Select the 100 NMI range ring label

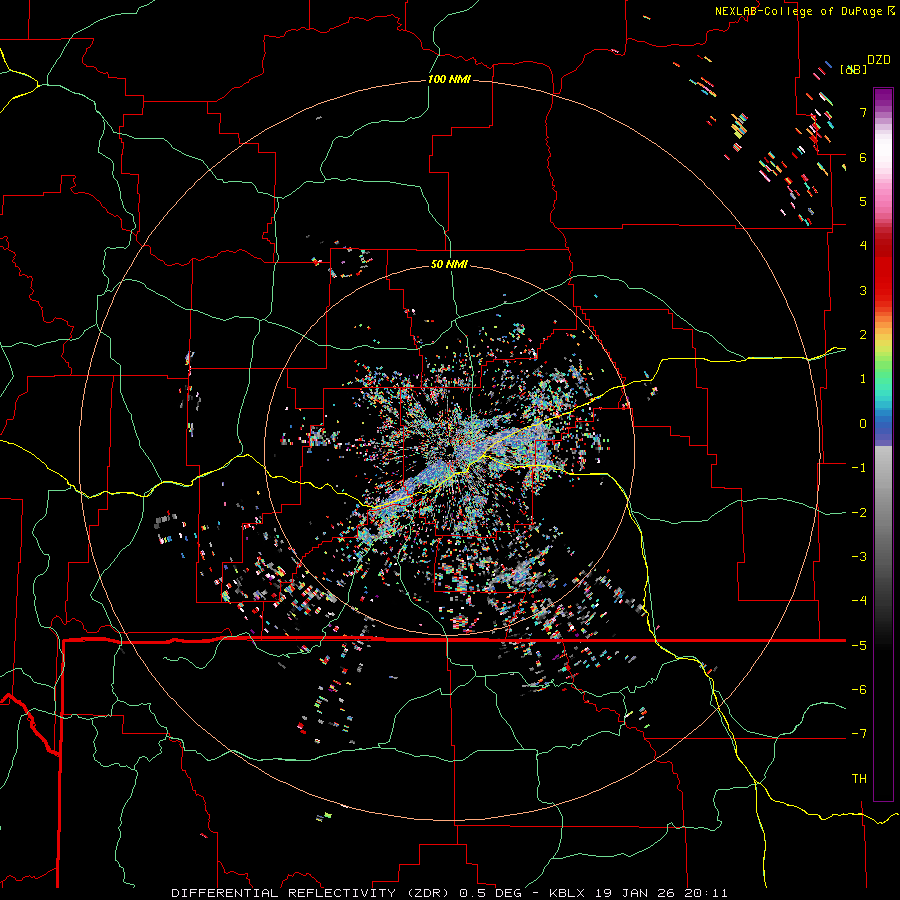(449, 79)
